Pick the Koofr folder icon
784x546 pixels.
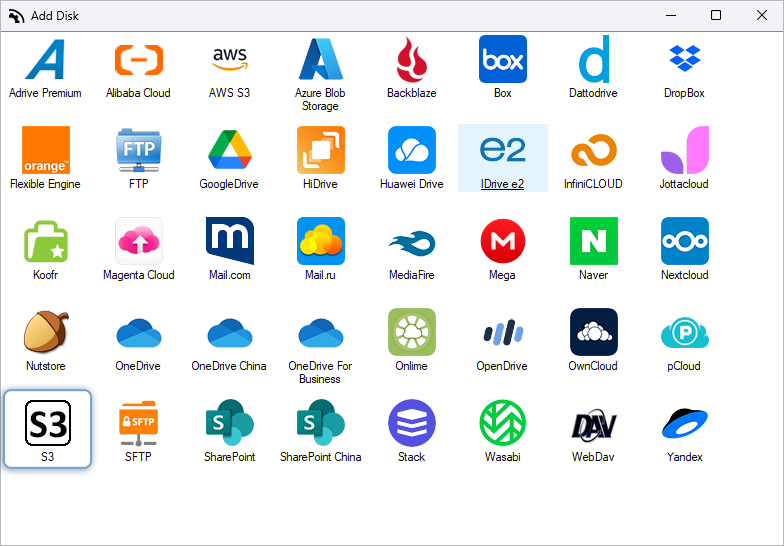click(46, 241)
